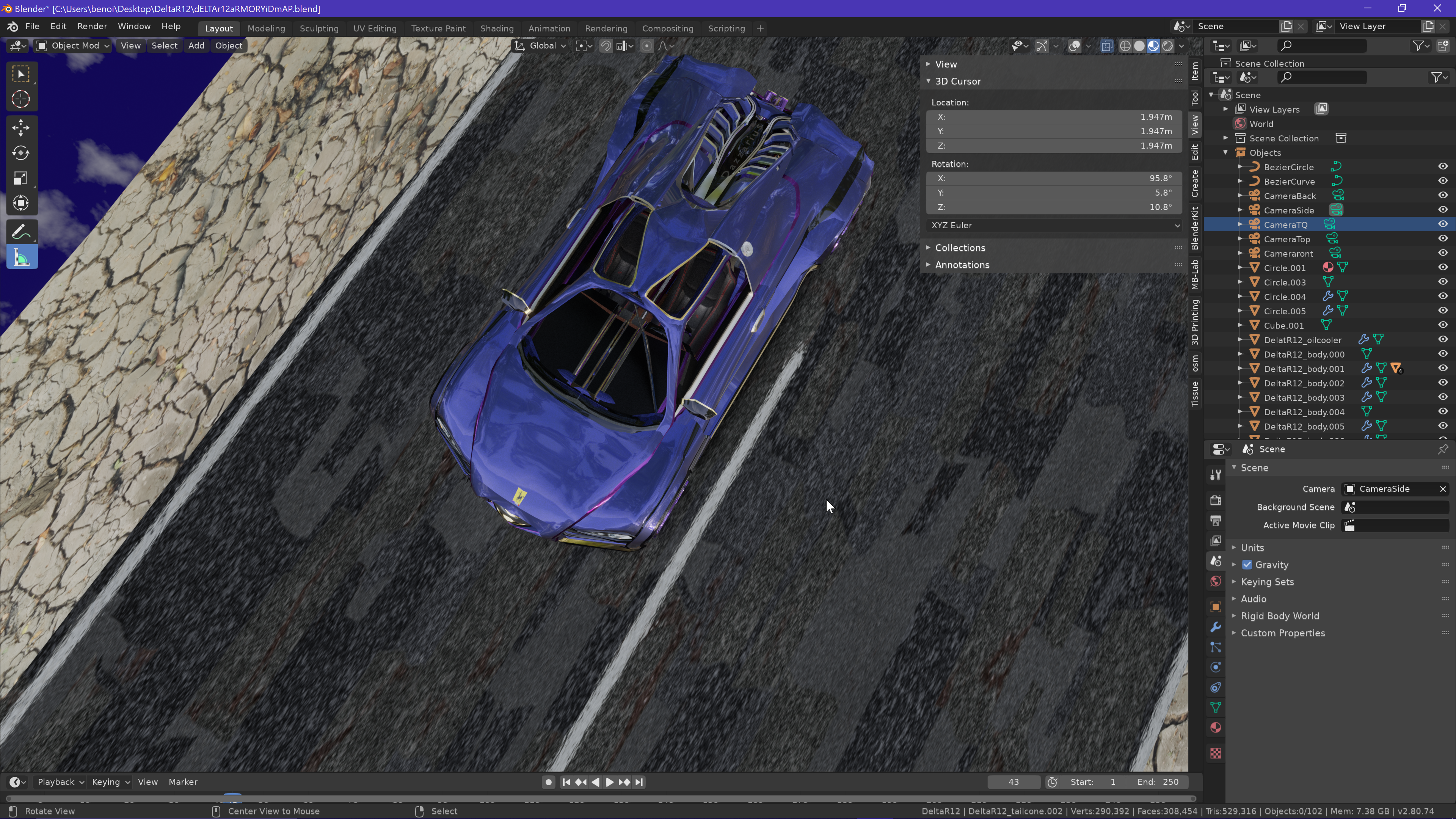1456x819 pixels.
Task: Select the Rotate tool
Action: (x=21, y=153)
